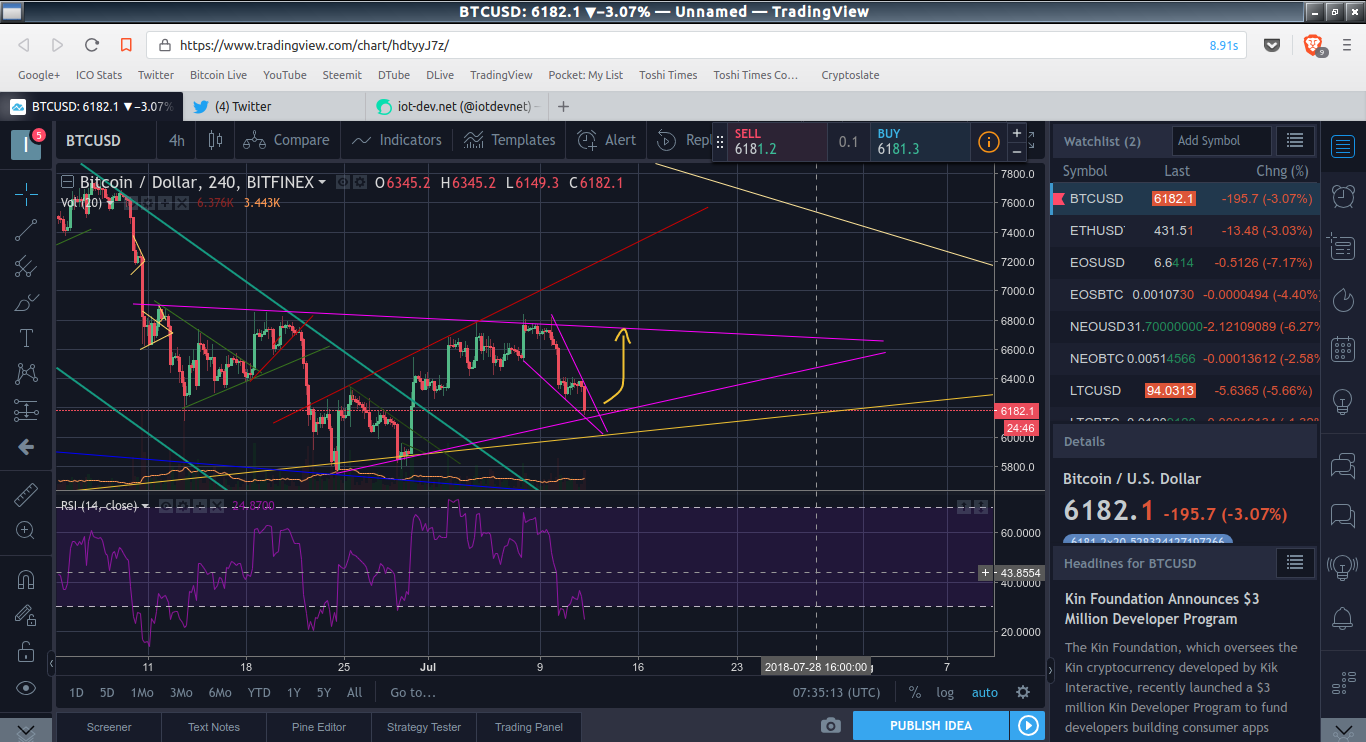Select the Trend Line drawing tool
The width and height of the screenshot is (1366, 742).
(26, 230)
